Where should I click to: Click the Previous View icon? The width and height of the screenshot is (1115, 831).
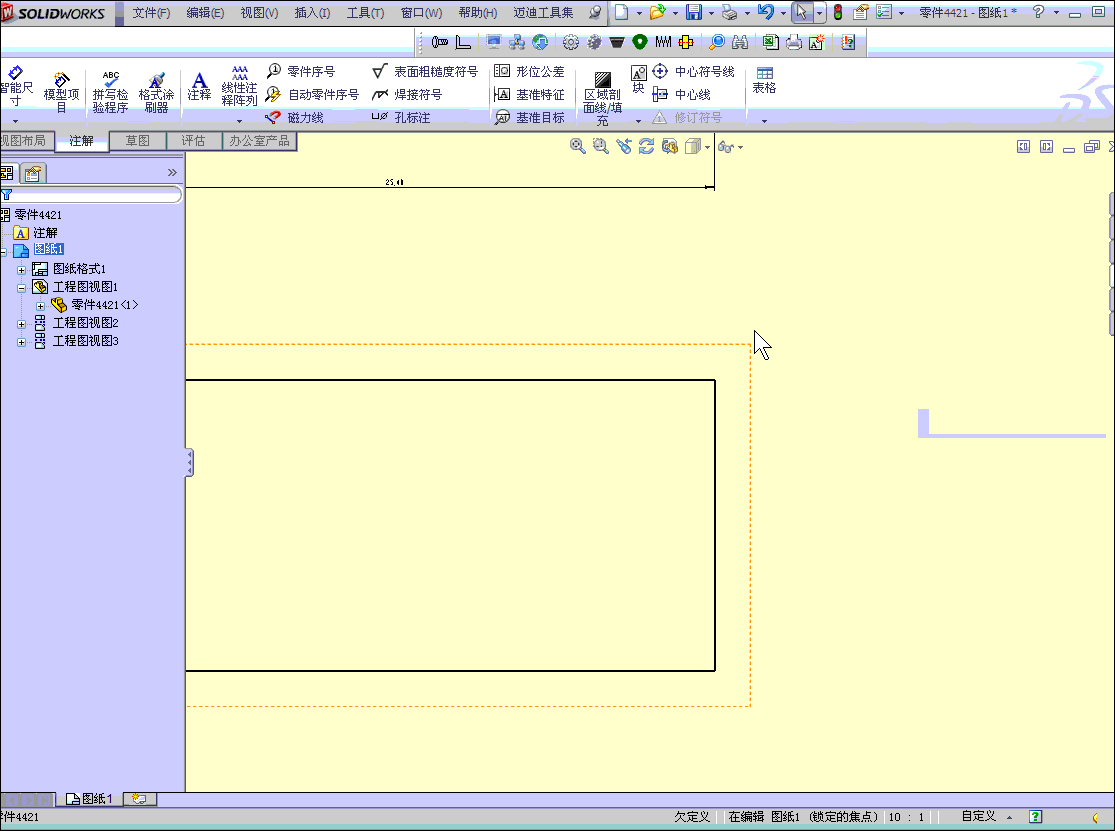click(x=624, y=146)
